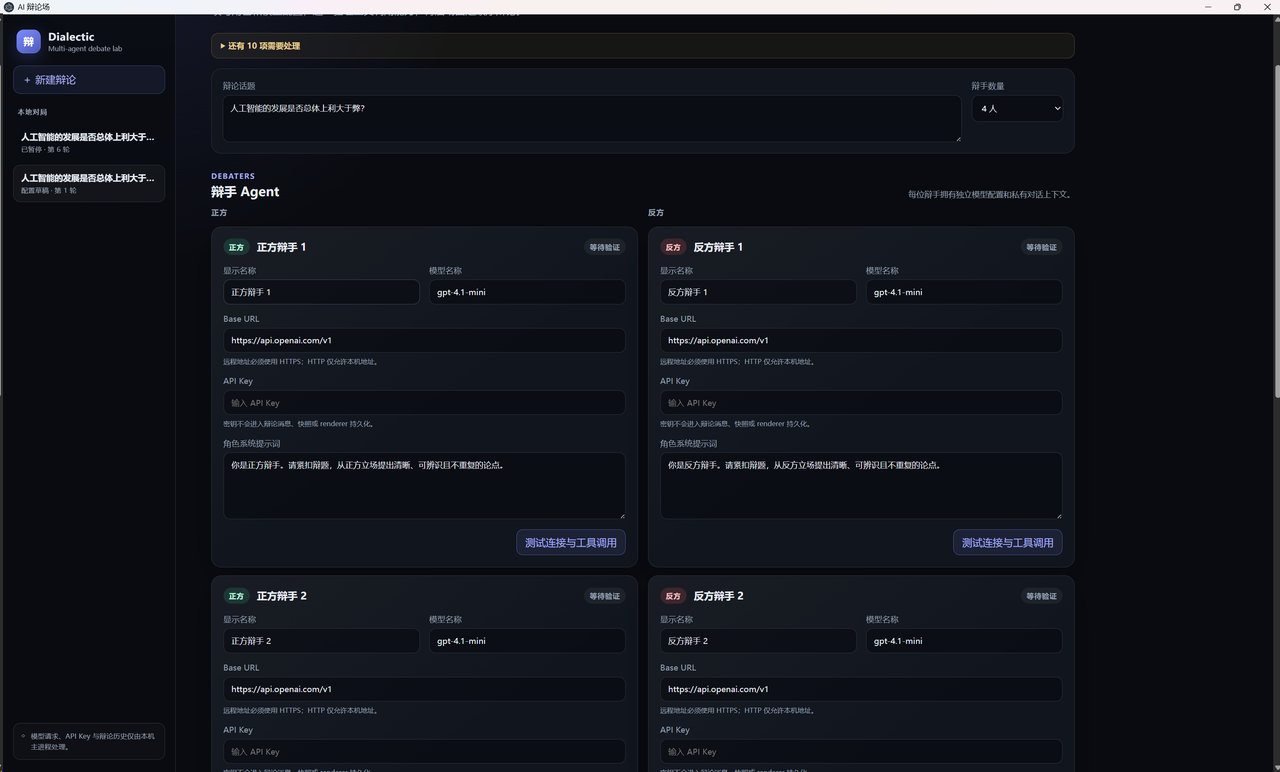Image resolution: width=1280 pixels, height=772 pixels.
Task: Edit the 显示名称 field of 正方辩手 2
Action: pyautogui.click(x=321, y=641)
